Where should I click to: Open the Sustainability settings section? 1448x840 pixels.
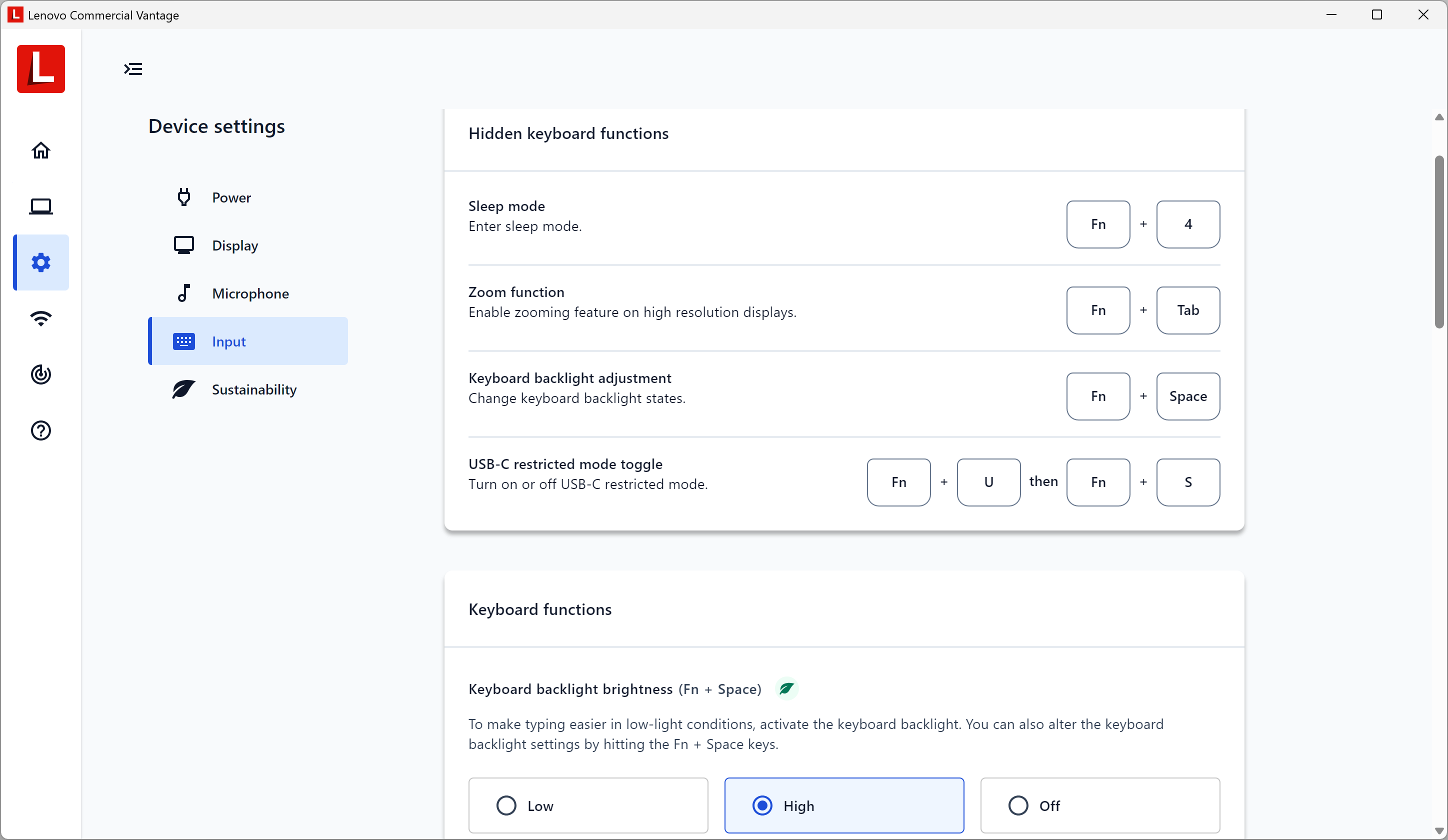tap(253, 389)
